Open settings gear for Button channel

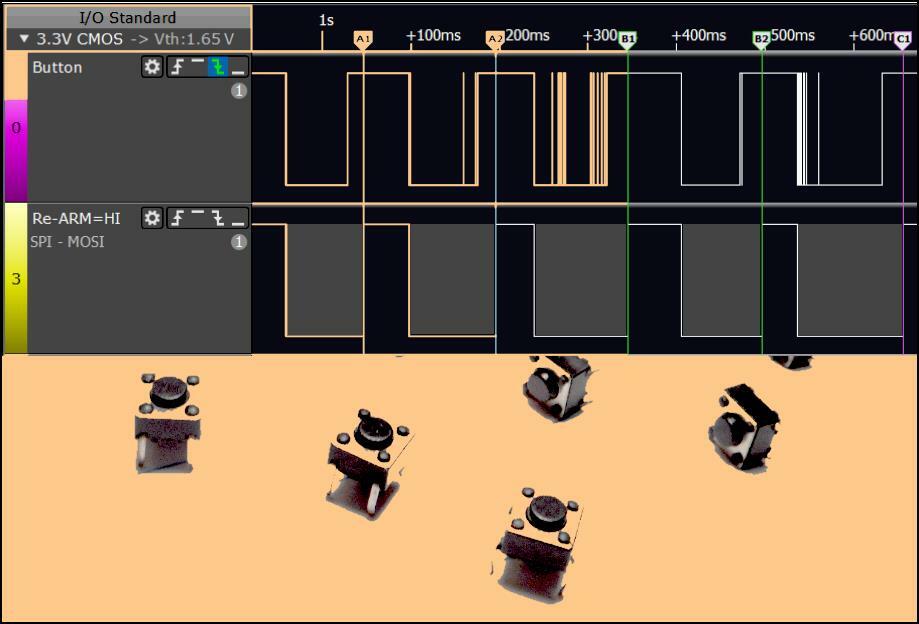(152, 67)
